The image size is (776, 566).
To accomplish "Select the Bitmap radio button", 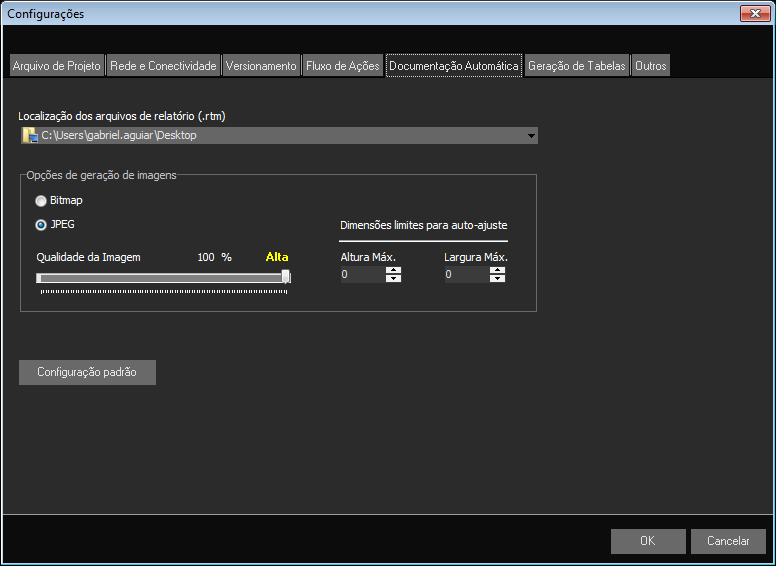I will [x=41, y=201].
